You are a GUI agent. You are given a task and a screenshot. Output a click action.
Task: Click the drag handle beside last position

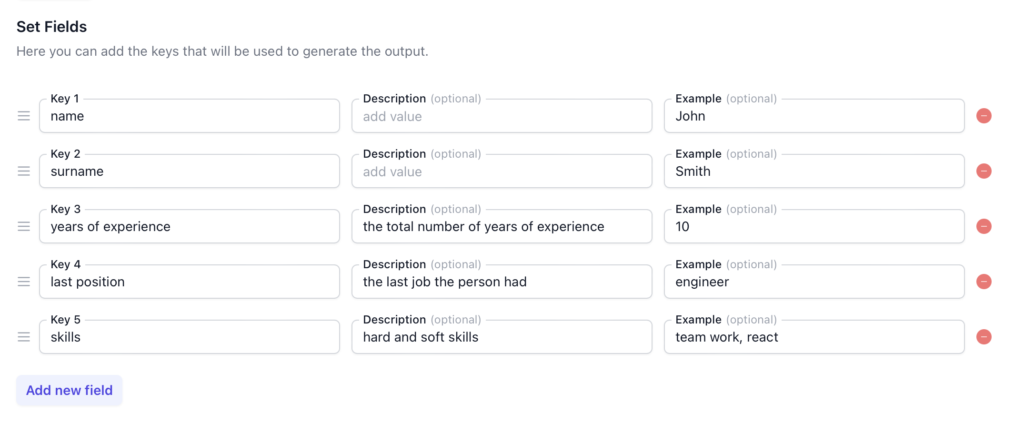24,282
